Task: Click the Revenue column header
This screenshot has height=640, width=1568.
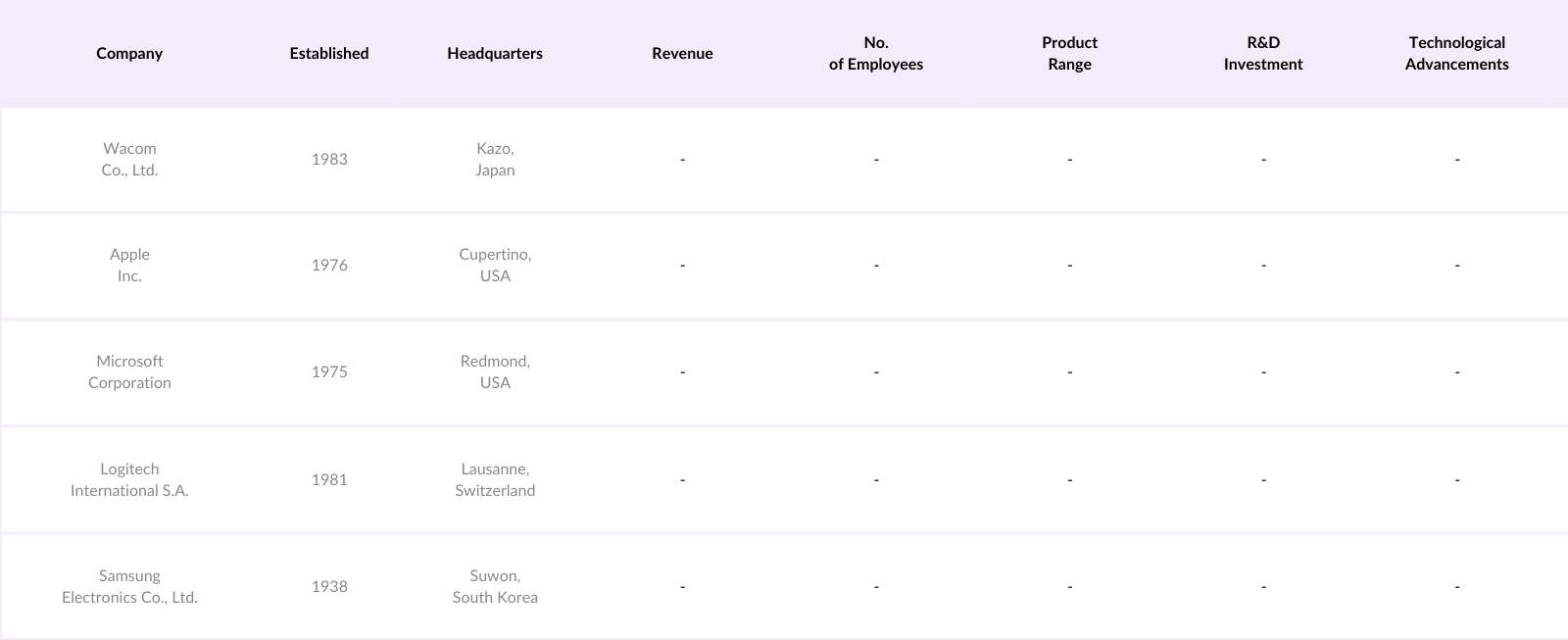Action: pos(682,54)
